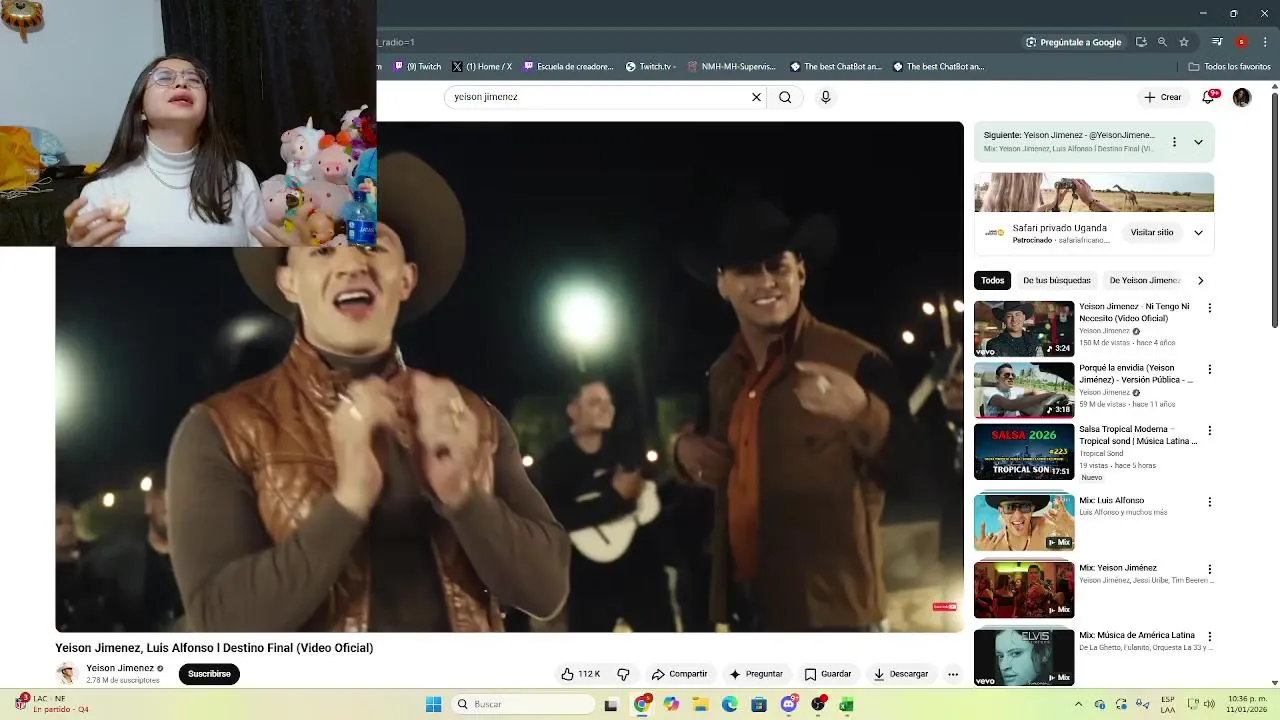
Task: Open the Chrome three-dot menu
Action: pyautogui.click(x=1265, y=42)
